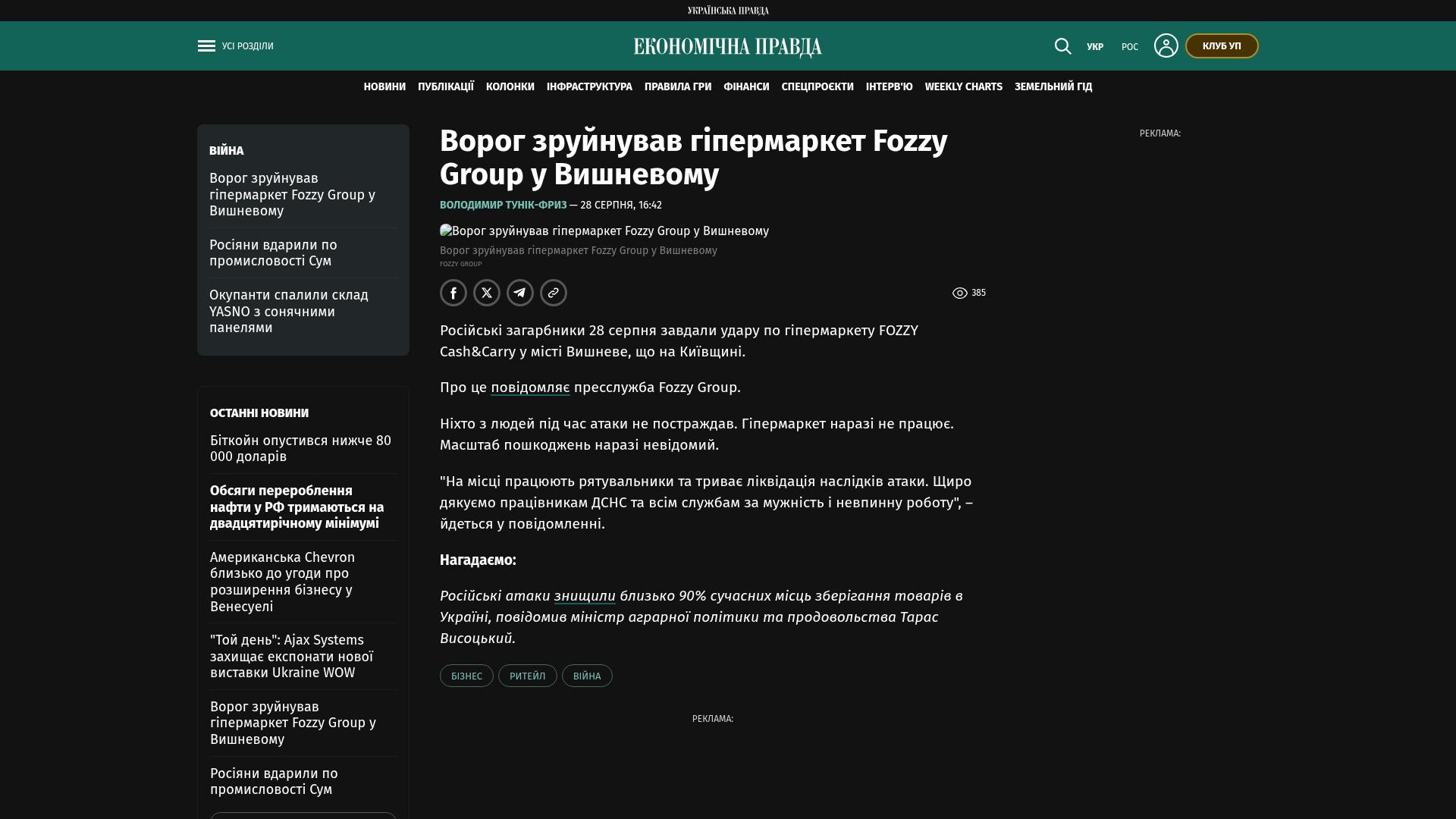Open Інтерв'ю section
Screen dimensions: 1456x819
[890, 87]
